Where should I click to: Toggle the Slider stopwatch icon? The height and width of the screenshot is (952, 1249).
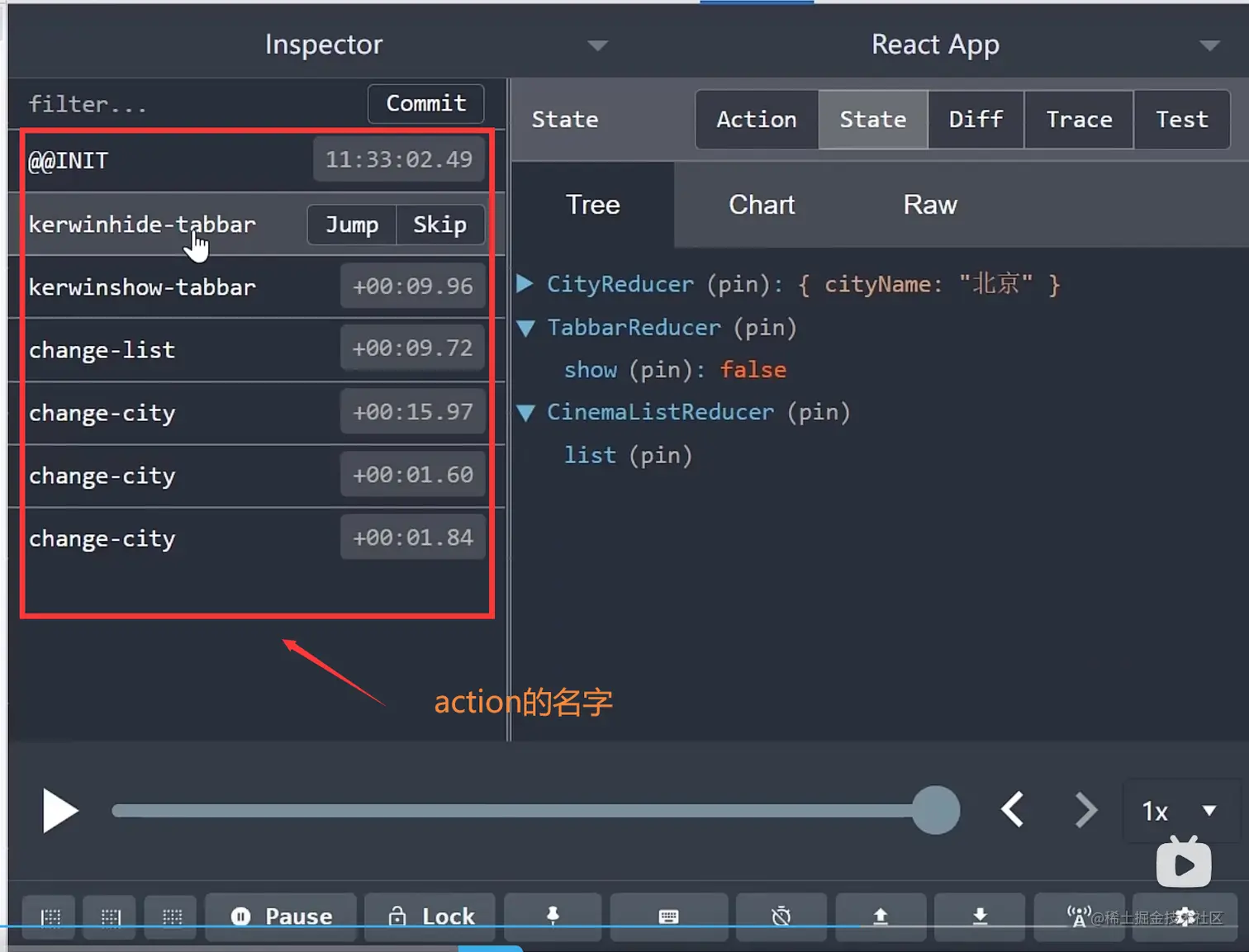(781, 916)
